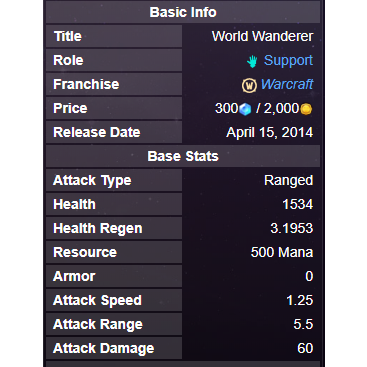Viewport: 367px width, 367px height.
Task: Open the Support role link
Action: click(288, 60)
